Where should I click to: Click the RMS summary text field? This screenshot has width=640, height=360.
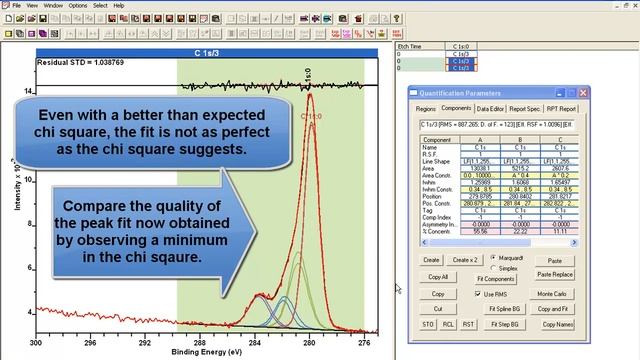[497, 124]
